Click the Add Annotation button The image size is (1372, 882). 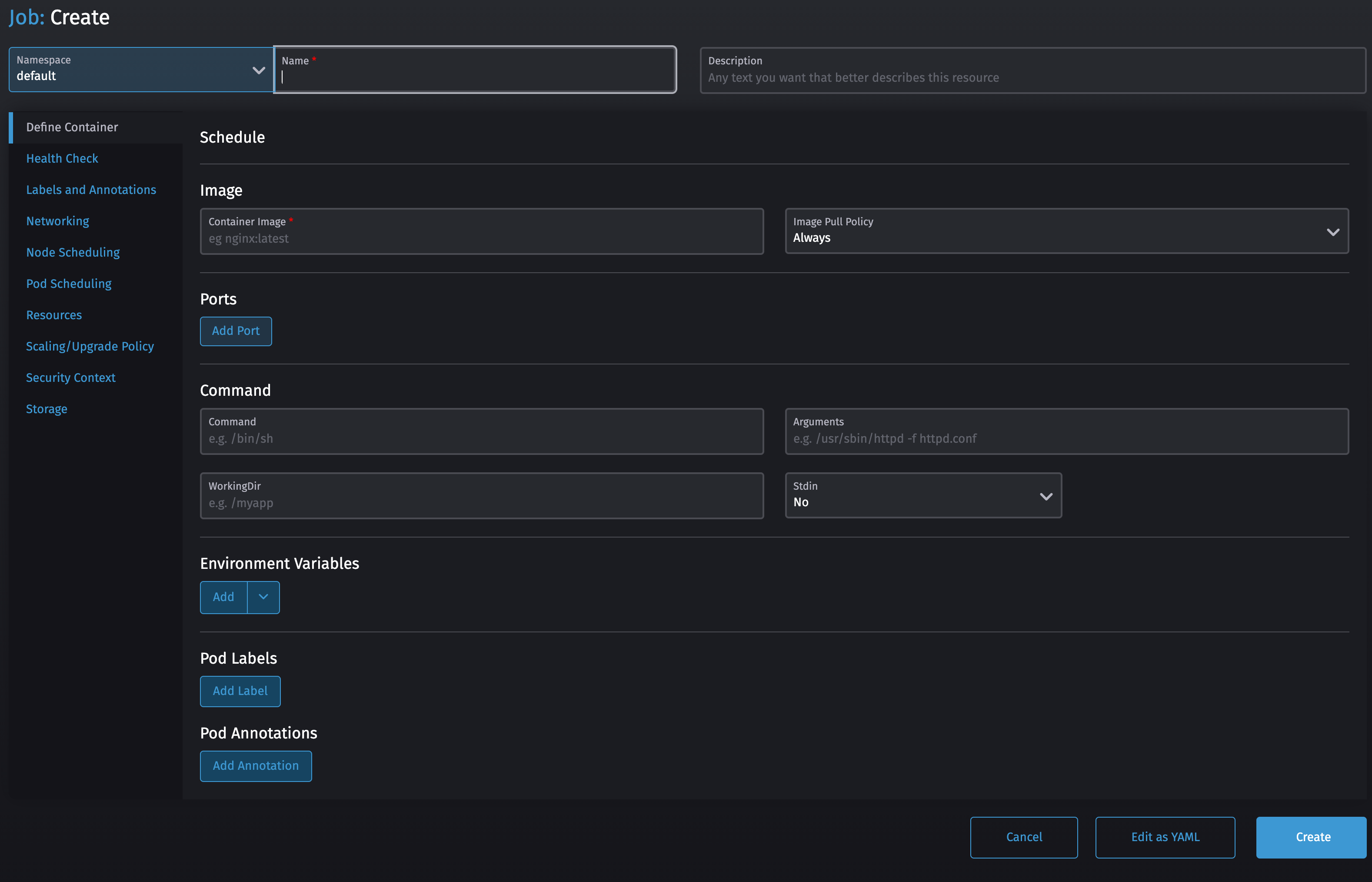[255, 765]
